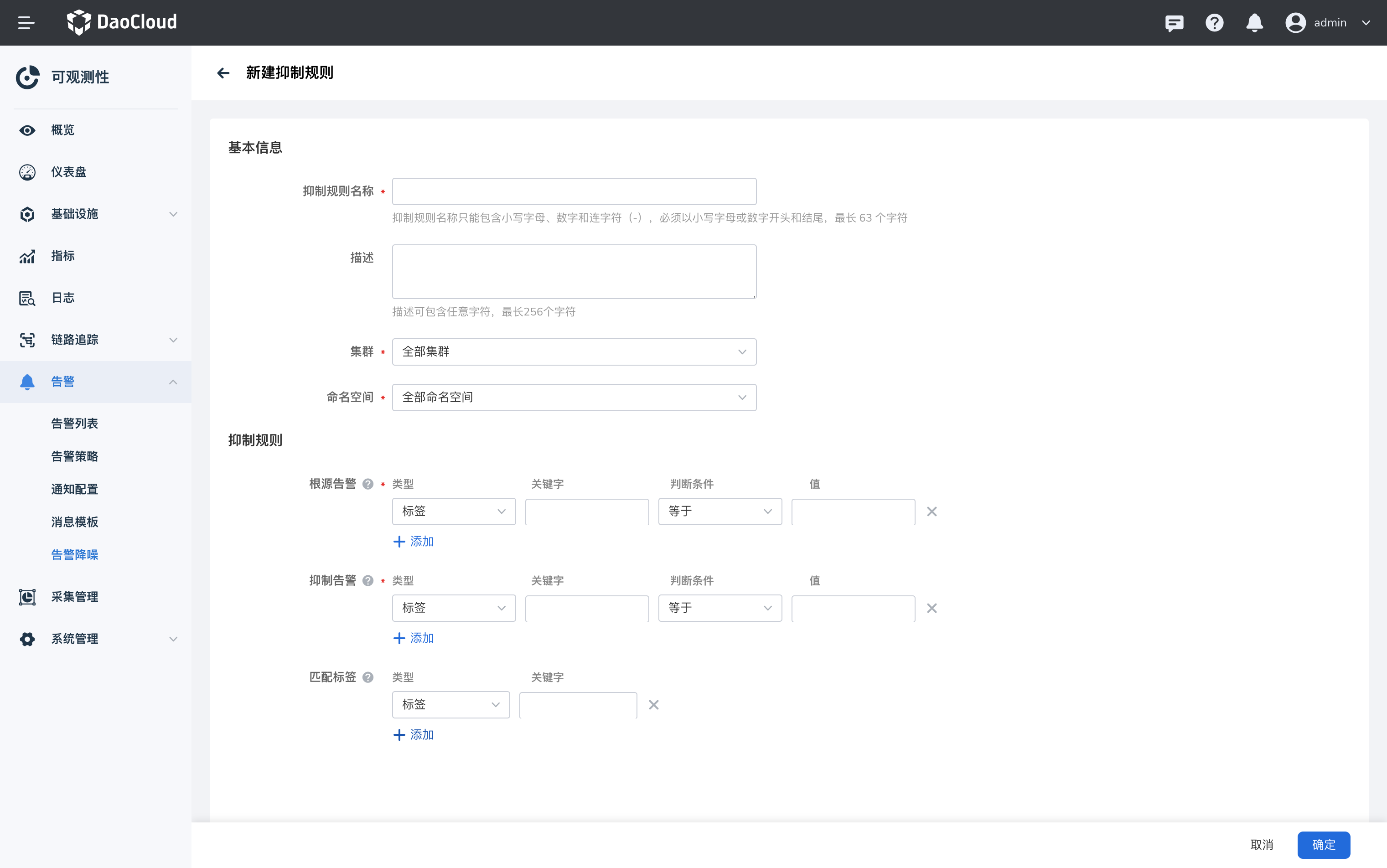The height and width of the screenshot is (868, 1387).
Task: Click the hamburger menu icon
Action: pos(26,23)
